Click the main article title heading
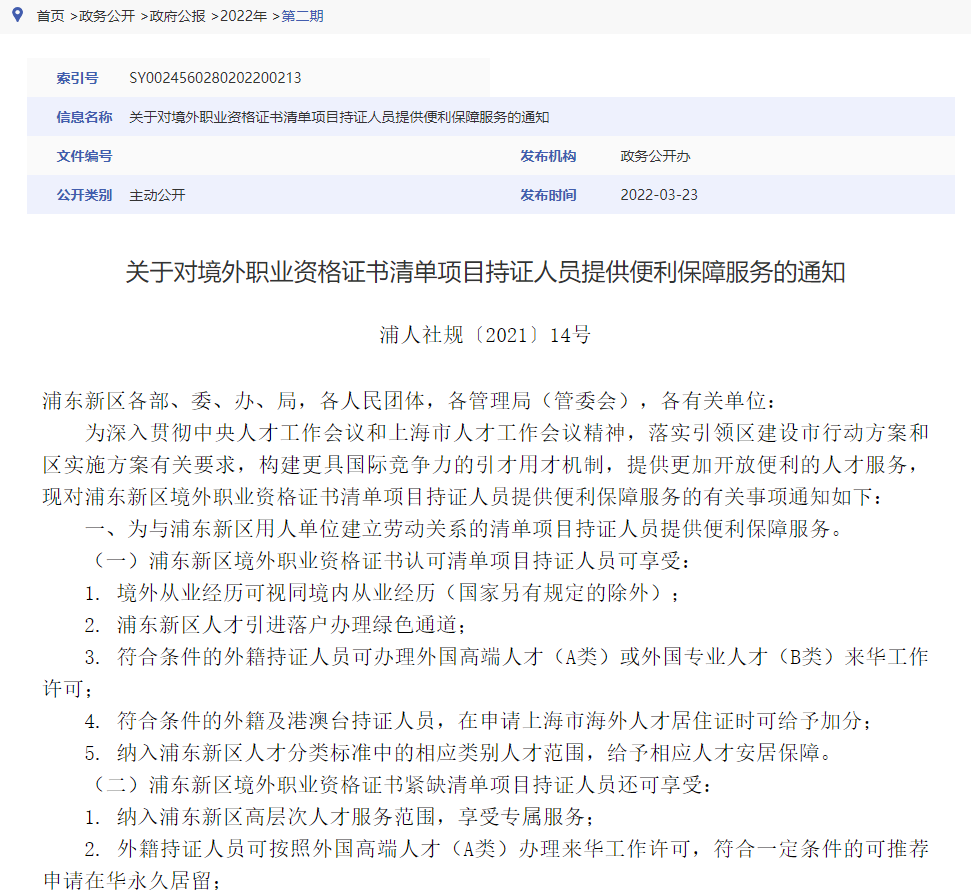The width and height of the screenshot is (971, 891). coord(486,272)
